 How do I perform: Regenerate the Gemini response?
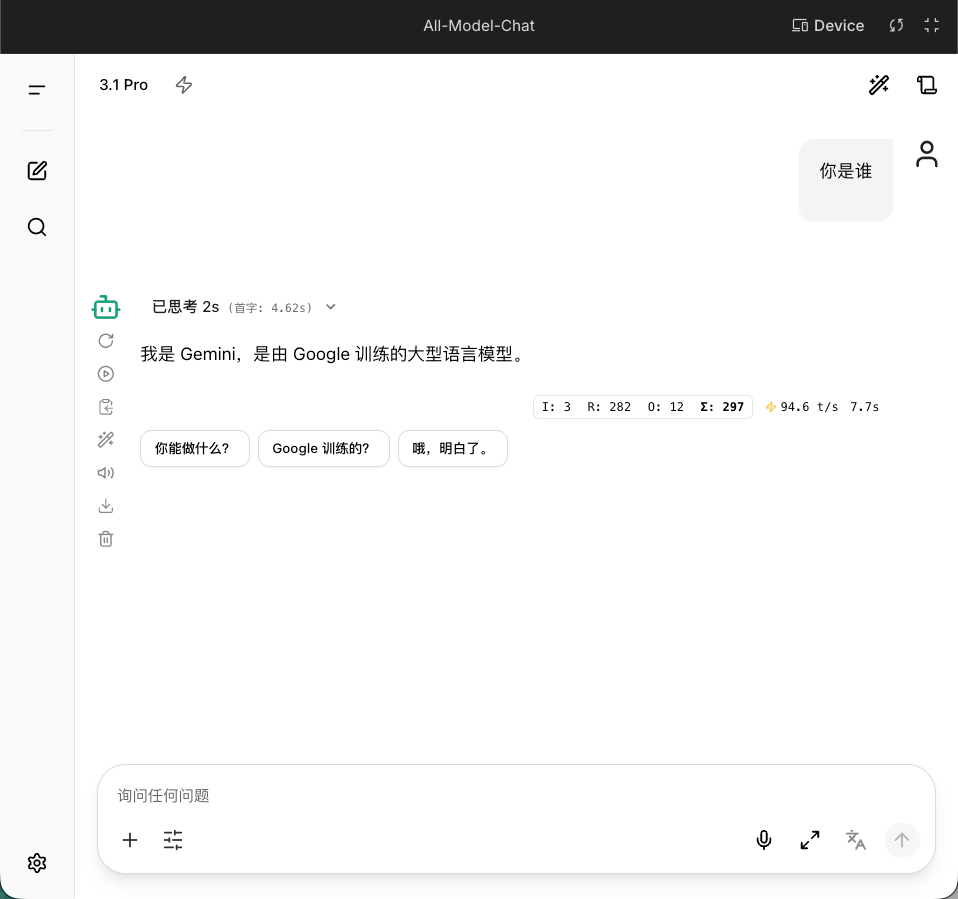(106, 340)
